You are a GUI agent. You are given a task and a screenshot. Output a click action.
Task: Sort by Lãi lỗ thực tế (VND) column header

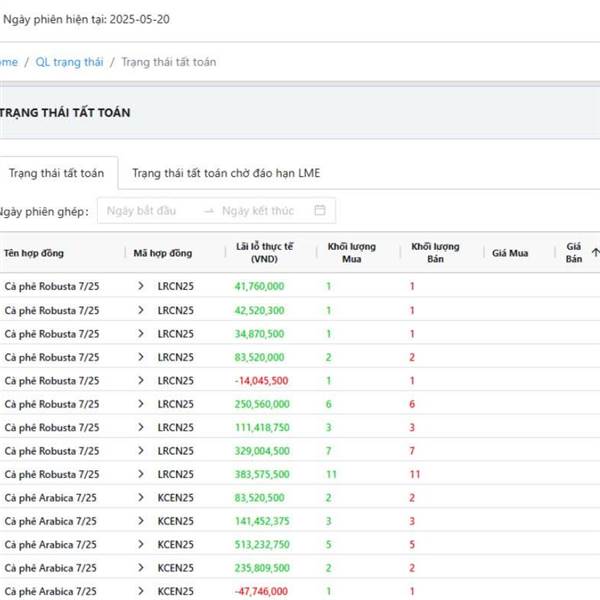pos(265,253)
